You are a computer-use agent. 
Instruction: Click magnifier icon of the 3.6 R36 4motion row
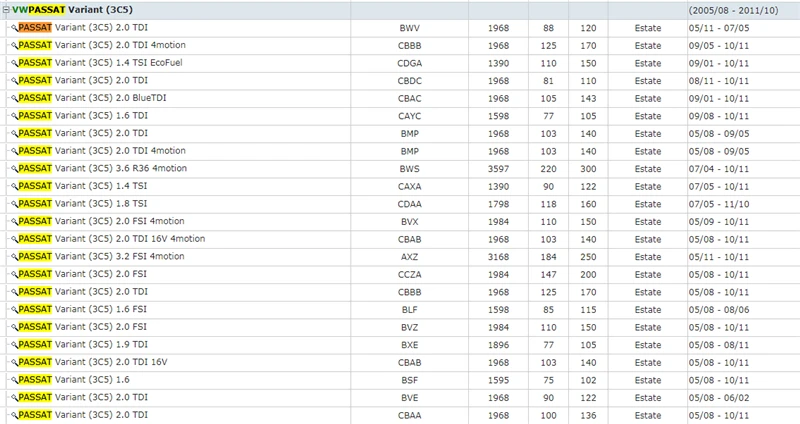pos(14,169)
